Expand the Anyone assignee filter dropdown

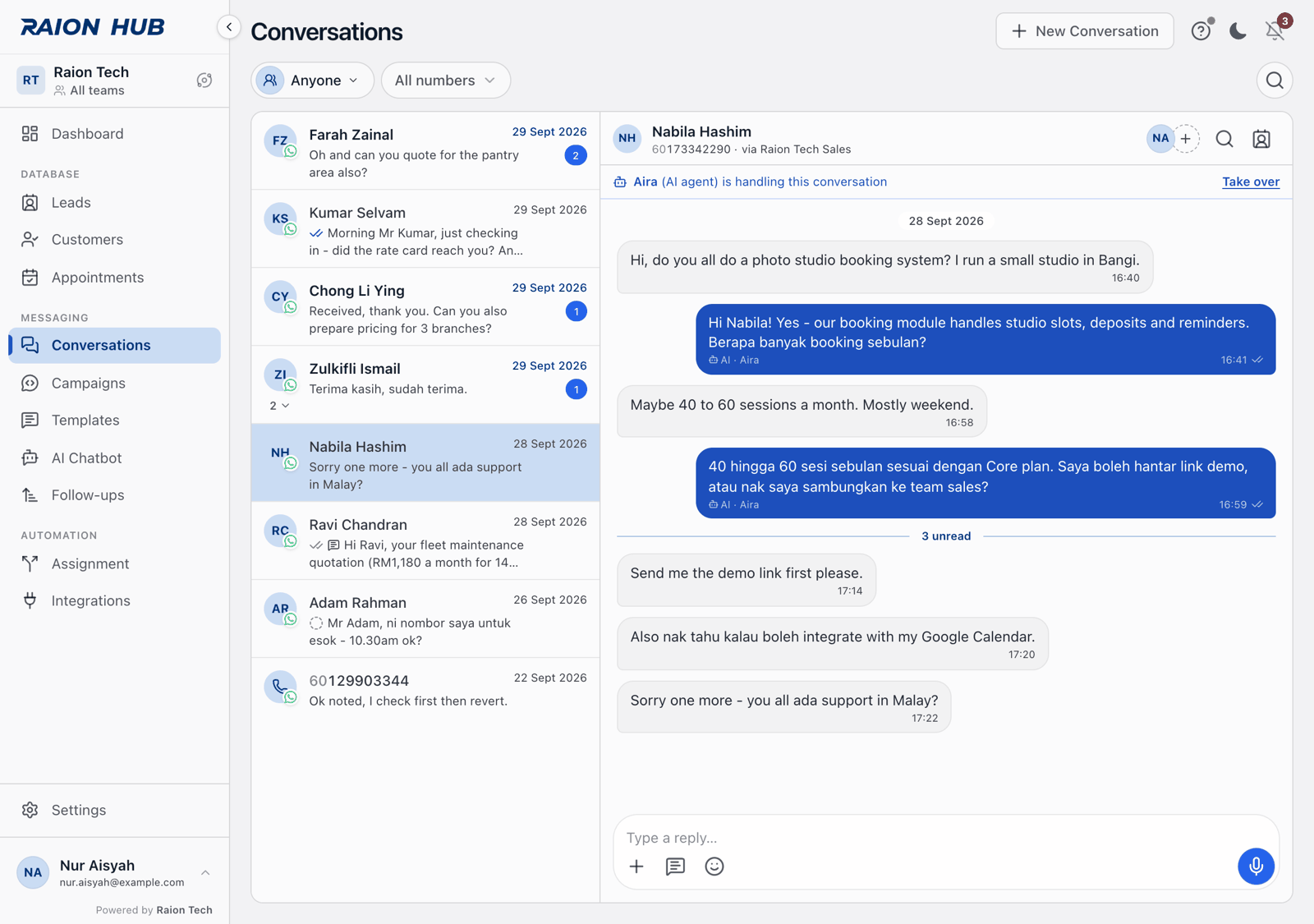pyautogui.click(x=312, y=80)
